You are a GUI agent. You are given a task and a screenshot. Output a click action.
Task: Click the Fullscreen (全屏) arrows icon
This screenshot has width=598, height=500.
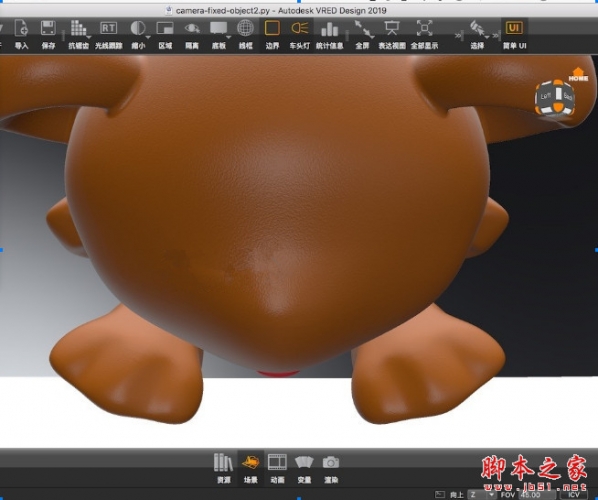point(362,28)
